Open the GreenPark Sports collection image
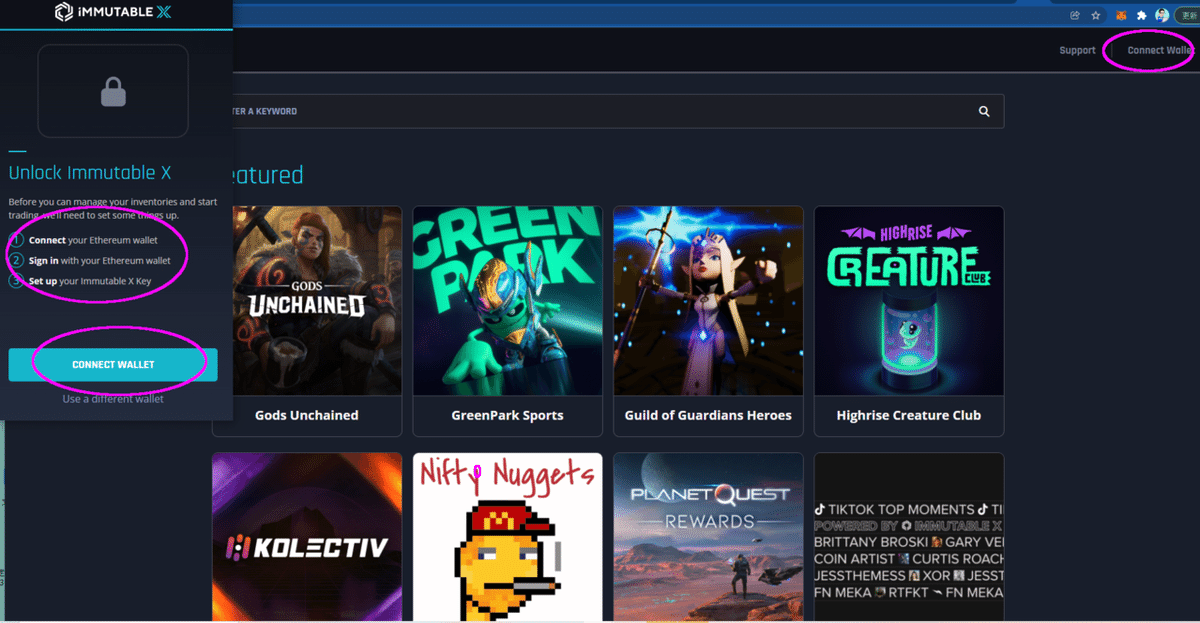1200x623 pixels. [x=508, y=300]
